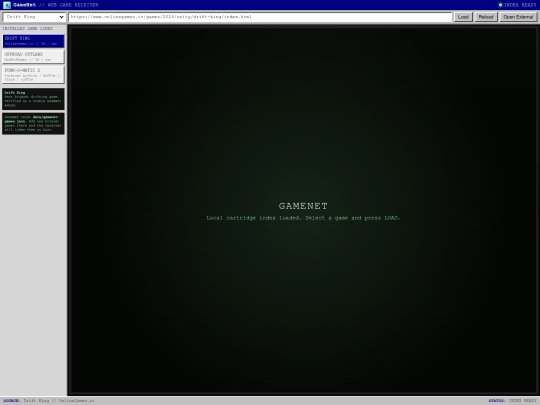
Task: Click the SOURCE status bar entry
Action: click(x=49, y=401)
